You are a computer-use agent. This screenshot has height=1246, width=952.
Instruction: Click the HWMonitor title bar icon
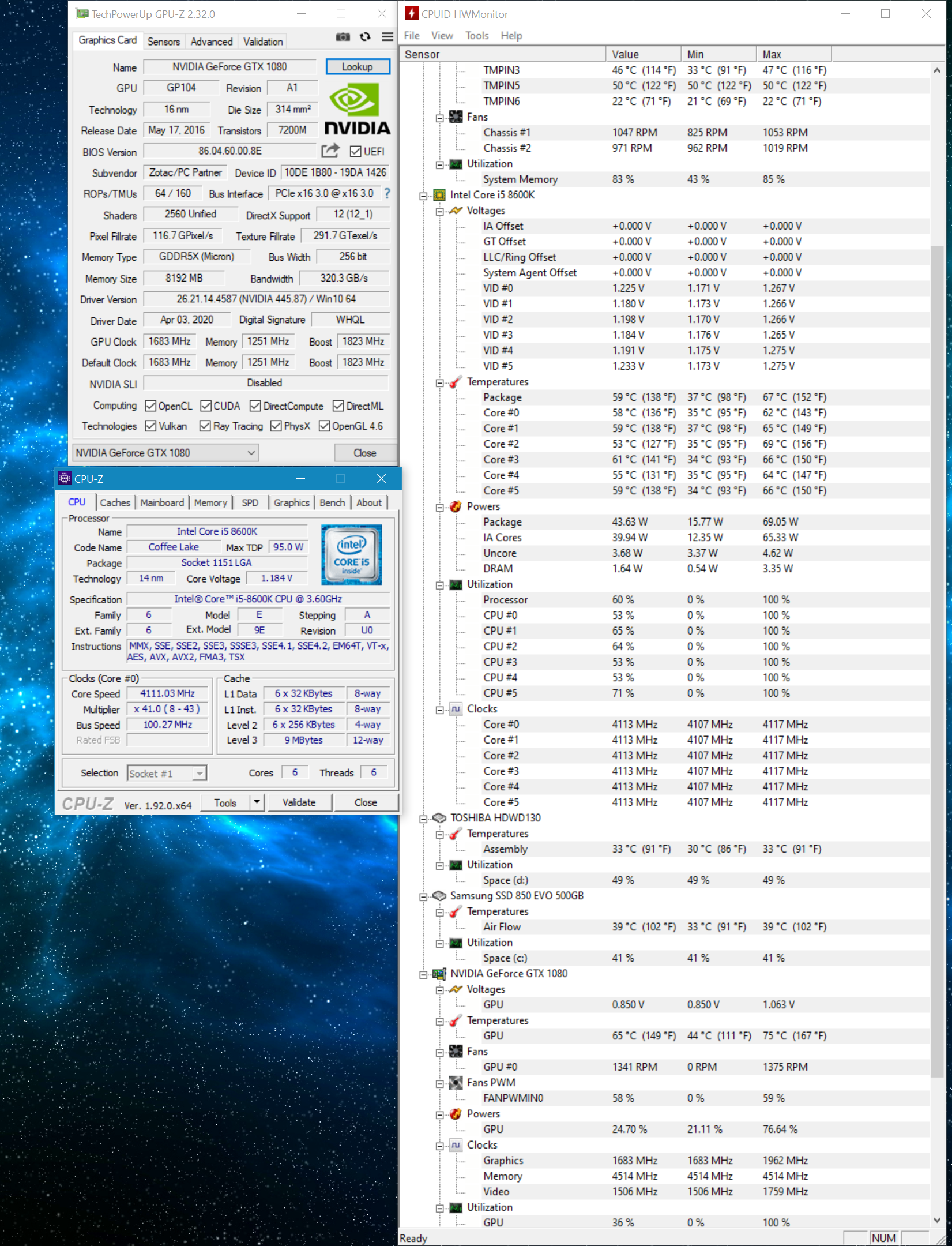tap(412, 14)
